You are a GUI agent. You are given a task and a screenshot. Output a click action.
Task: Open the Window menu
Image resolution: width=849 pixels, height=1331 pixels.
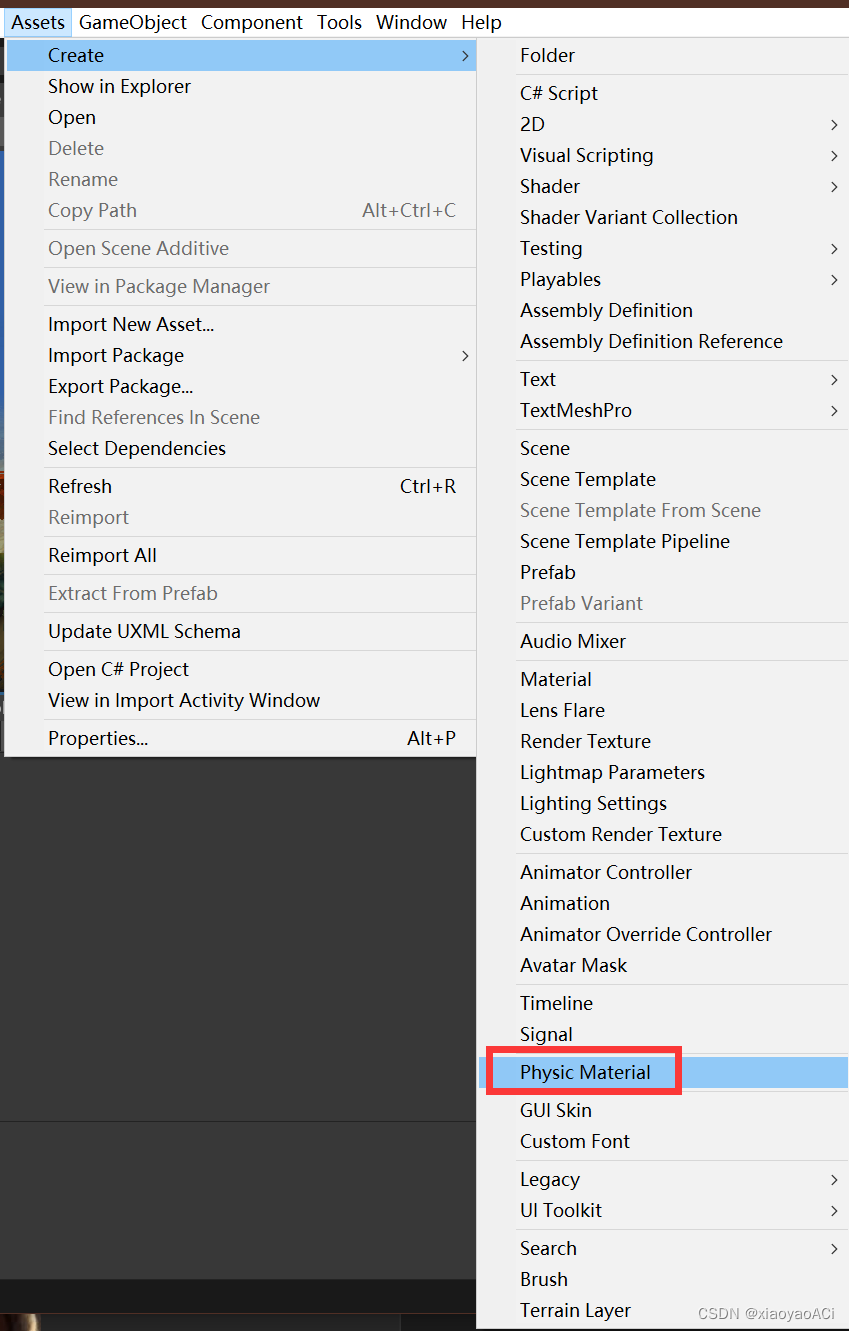pyautogui.click(x=411, y=22)
